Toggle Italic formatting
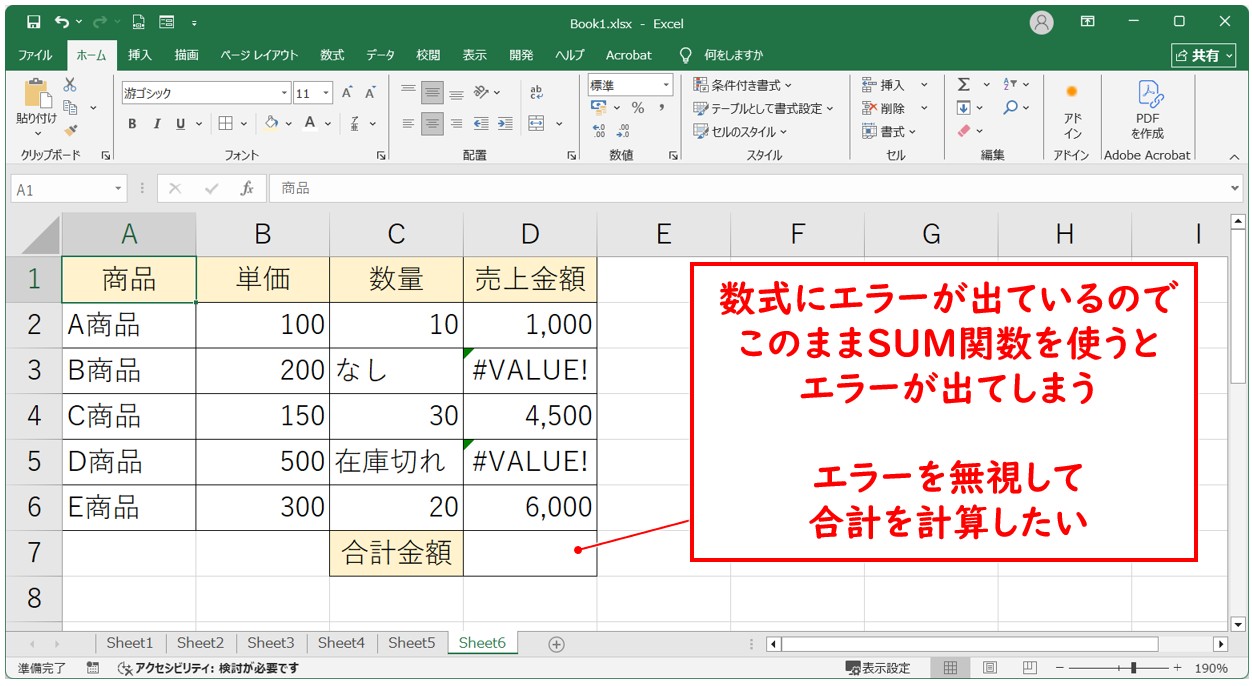Image resolution: width=1252 pixels, height=686 pixels. click(156, 124)
